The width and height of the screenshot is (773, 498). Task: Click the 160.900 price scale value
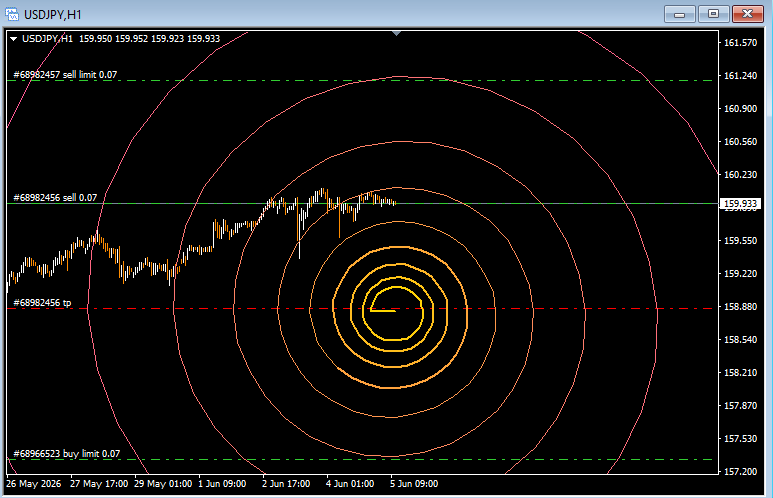tap(740, 109)
